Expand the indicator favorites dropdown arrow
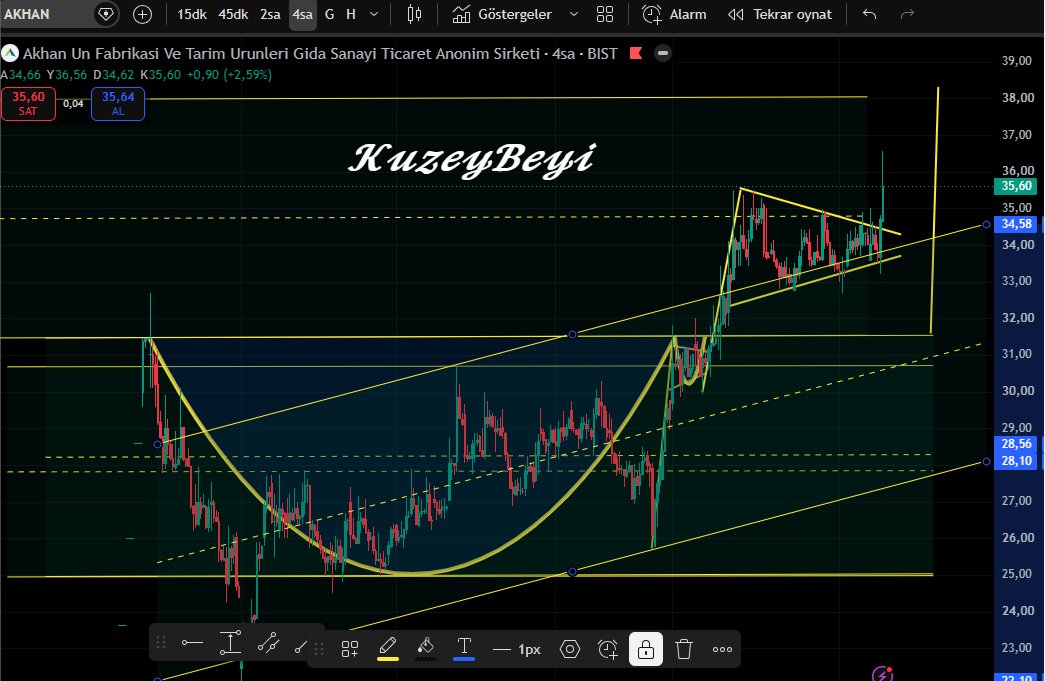 click(x=574, y=14)
